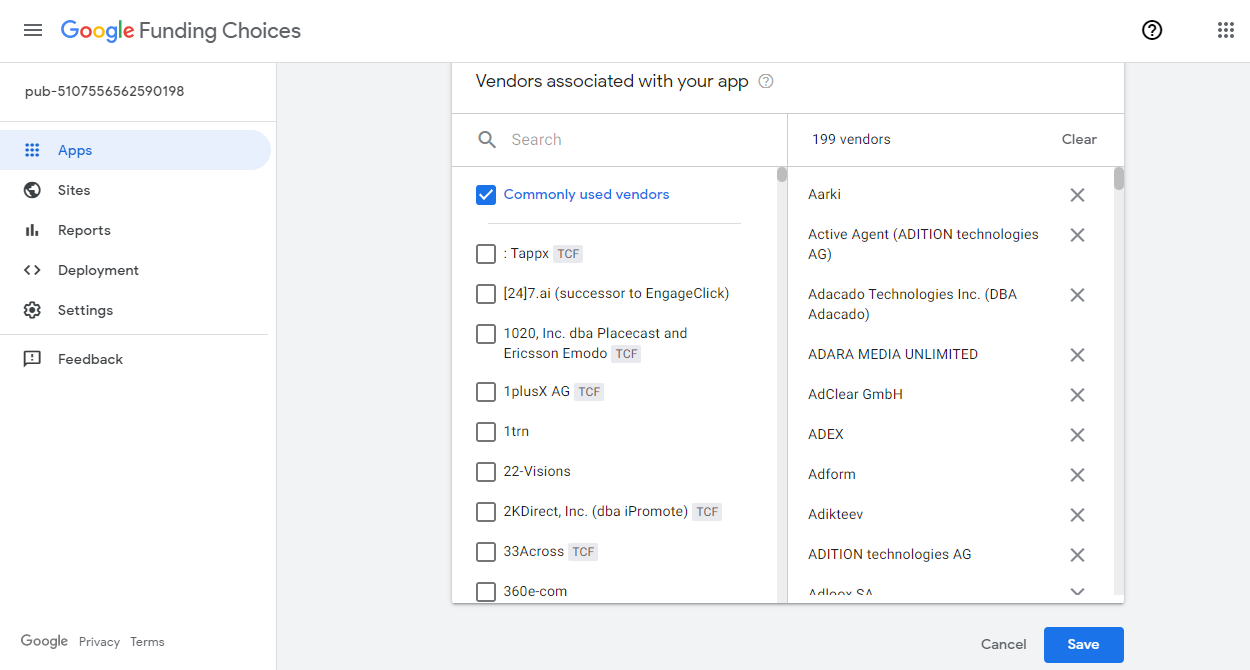The width and height of the screenshot is (1250, 670).
Task: Remove ADITION technologies AG vendor
Action: tap(1077, 555)
